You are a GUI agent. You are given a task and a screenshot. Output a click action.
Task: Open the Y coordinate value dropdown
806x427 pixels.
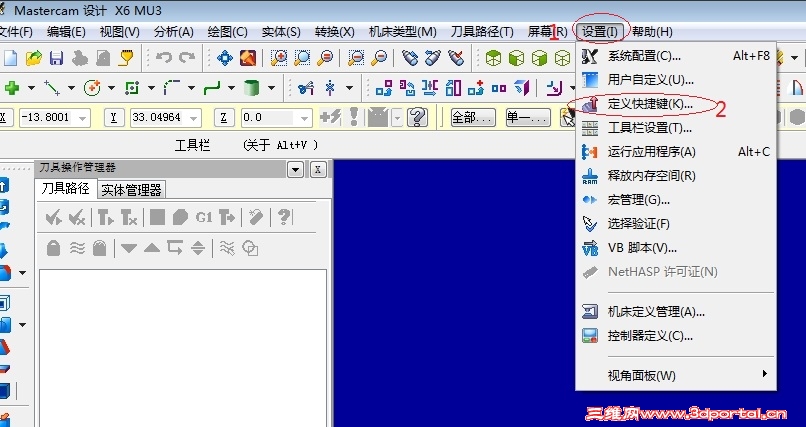click(x=193, y=118)
